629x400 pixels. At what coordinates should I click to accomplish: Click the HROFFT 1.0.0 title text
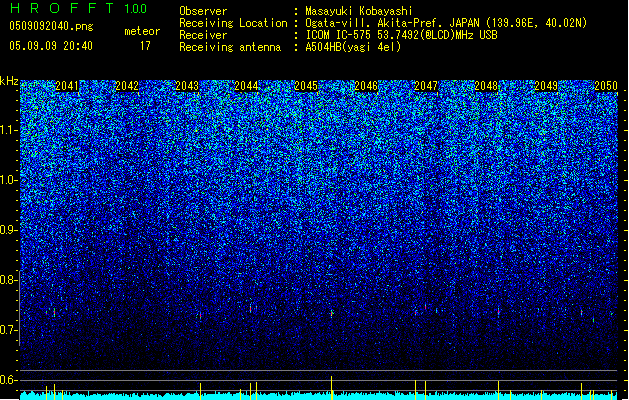click(x=78, y=8)
